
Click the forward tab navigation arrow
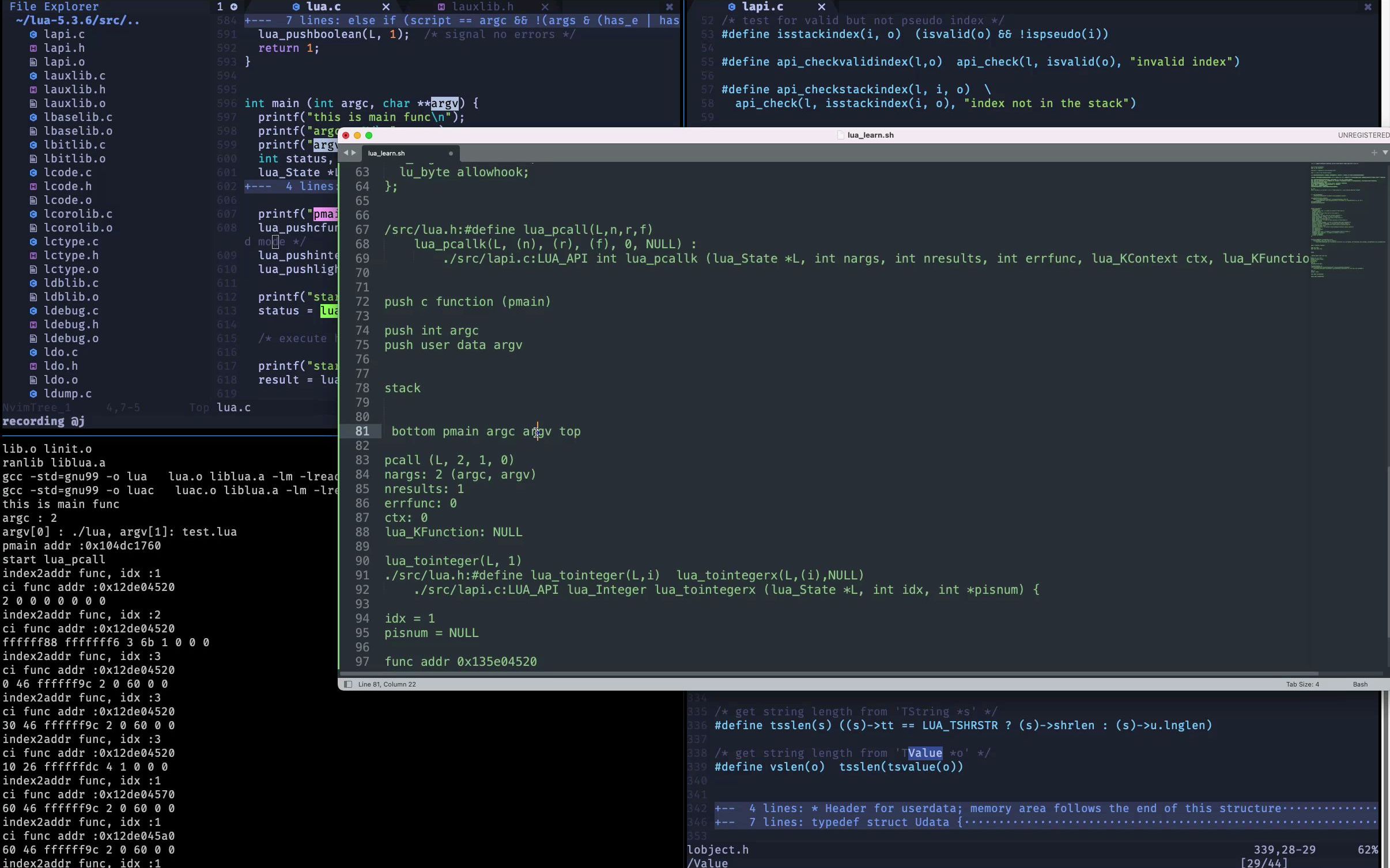coord(354,153)
